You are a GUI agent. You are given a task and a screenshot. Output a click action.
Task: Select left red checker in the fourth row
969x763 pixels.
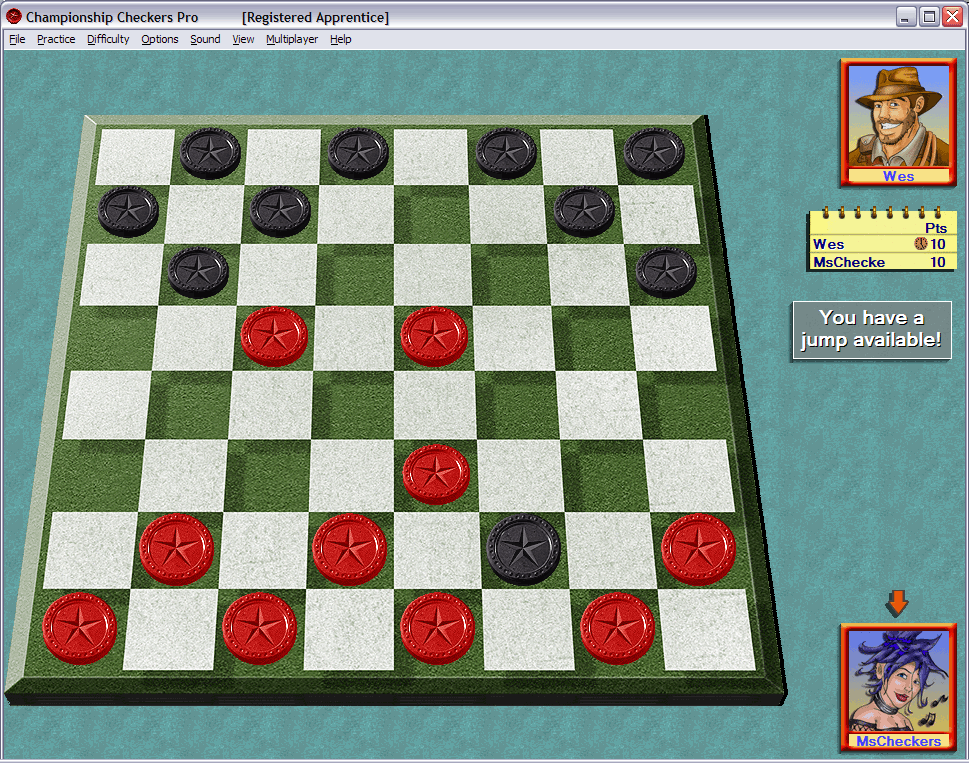click(x=274, y=336)
